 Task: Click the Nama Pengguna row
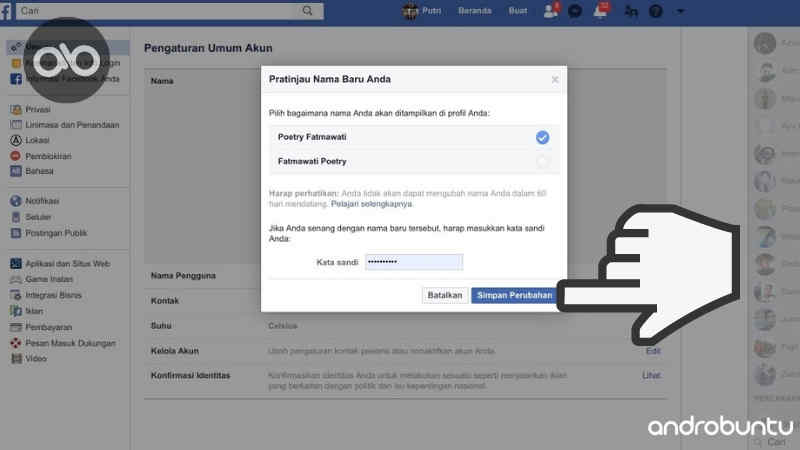tap(183, 276)
